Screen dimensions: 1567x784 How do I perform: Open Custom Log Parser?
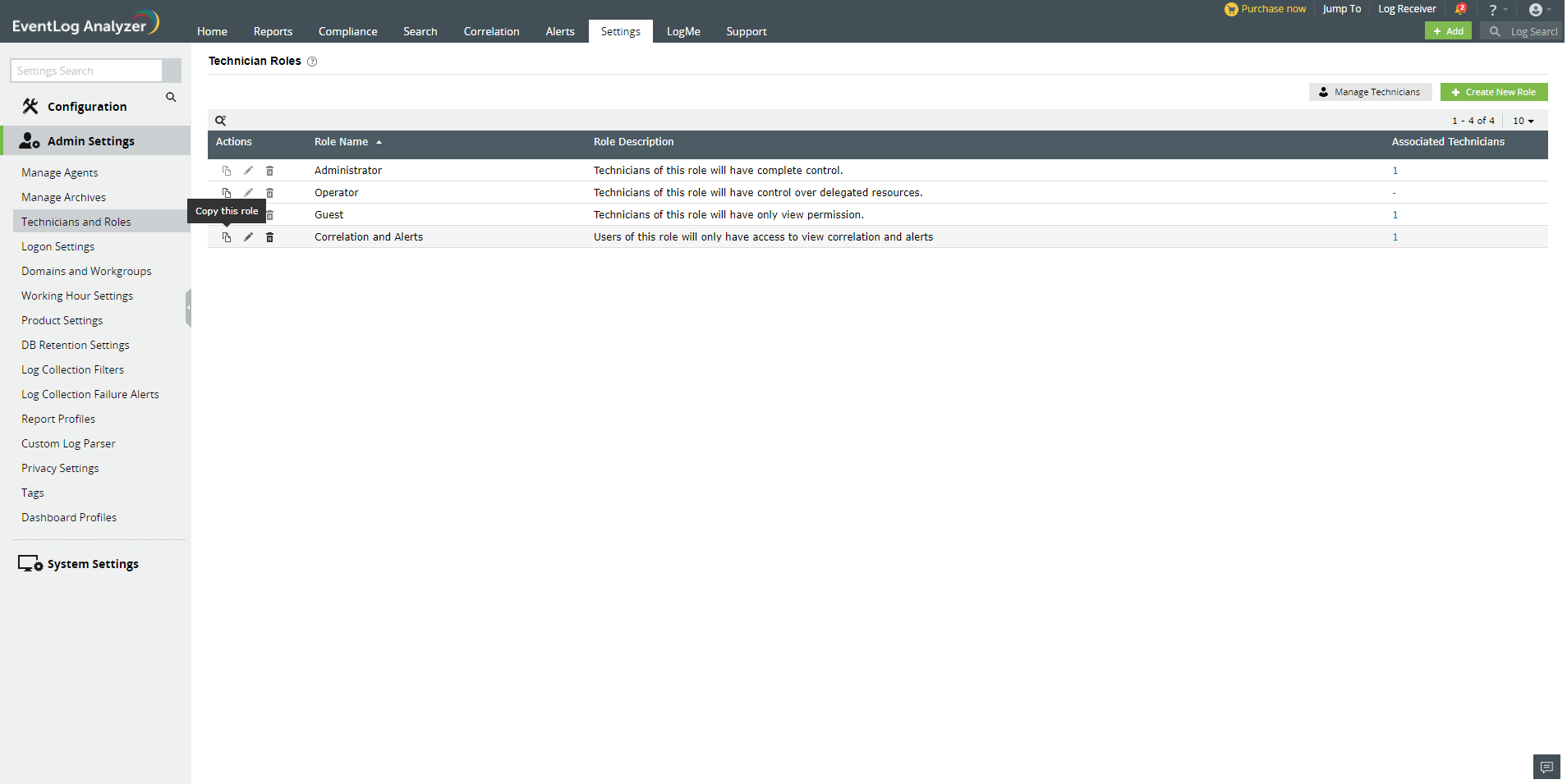tap(68, 443)
